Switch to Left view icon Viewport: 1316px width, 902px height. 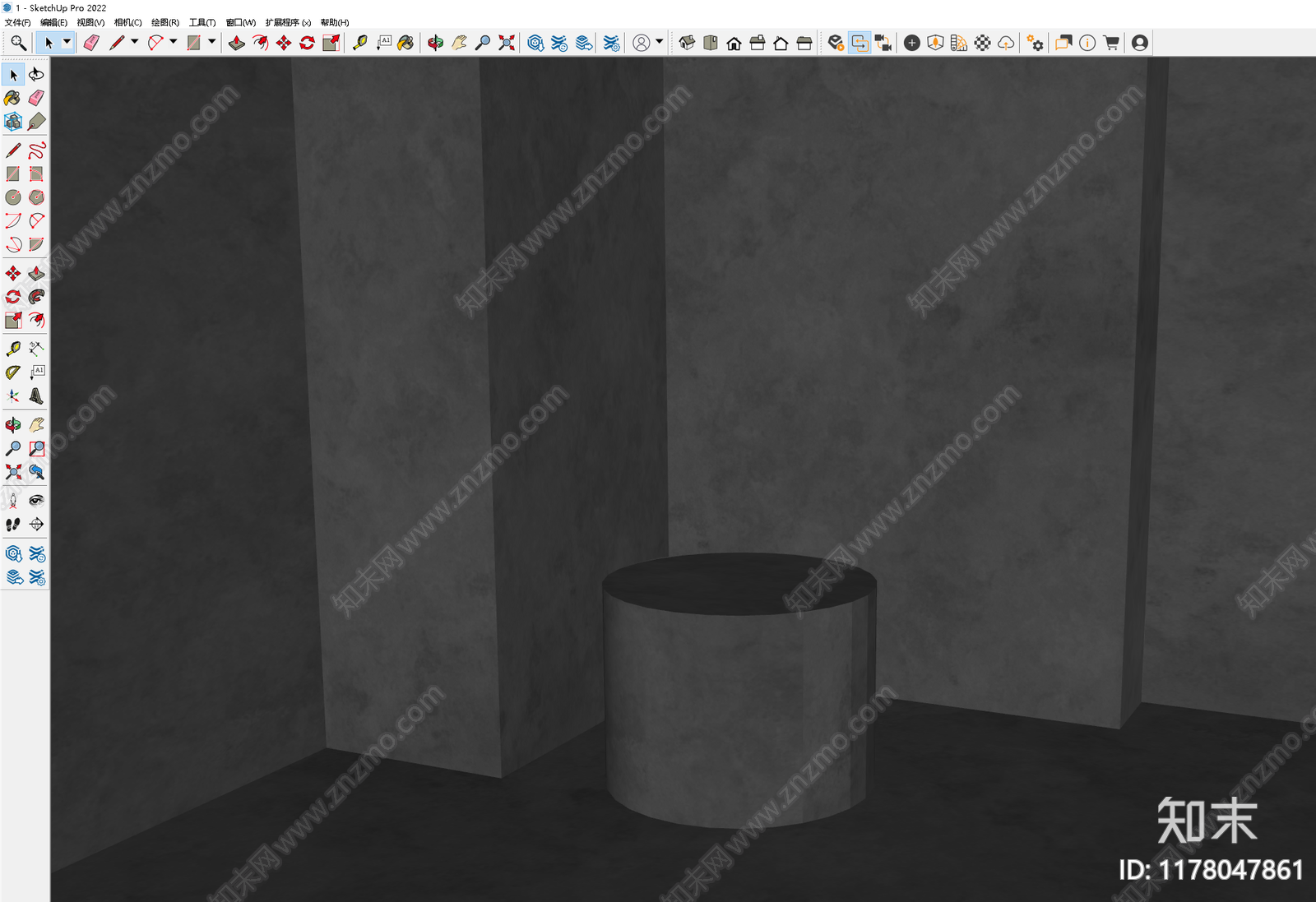[x=804, y=43]
